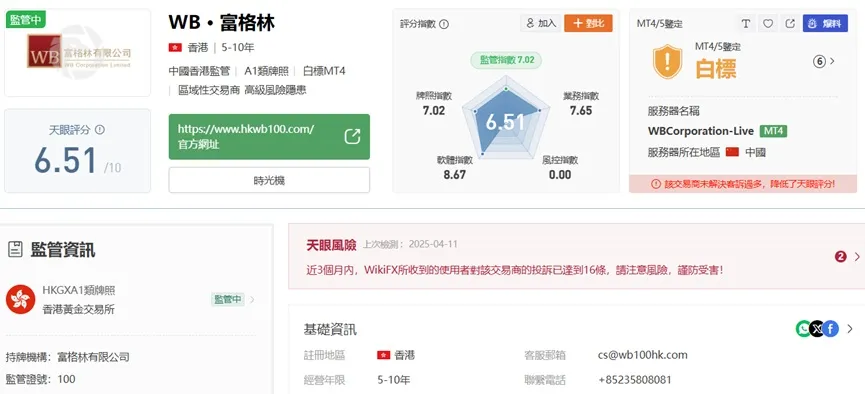Click the 持牌機構 富格林有限公司 text

coord(68,357)
